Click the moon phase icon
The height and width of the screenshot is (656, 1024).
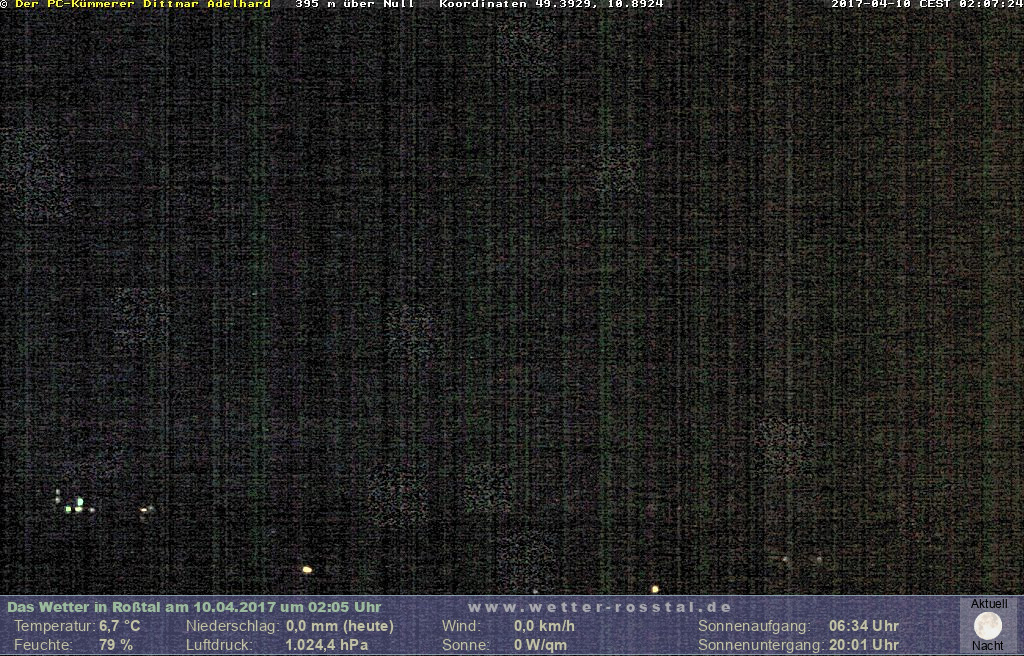pyautogui.click(x=987, y=626)
